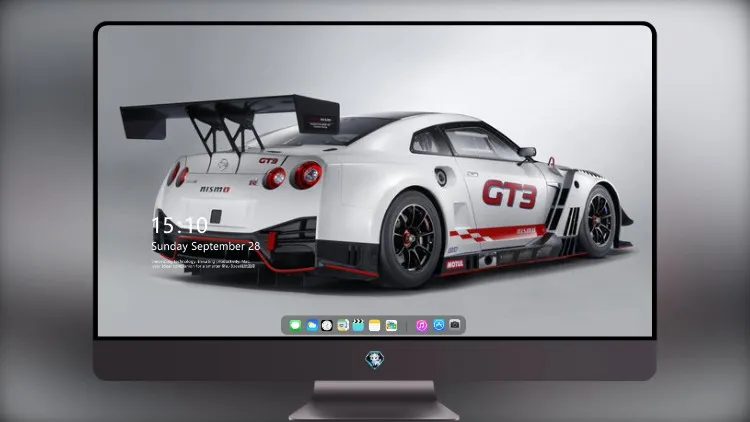Open the Maps app in dock
This screenshot has width=750, height=422.
click(x=342, y=325)
